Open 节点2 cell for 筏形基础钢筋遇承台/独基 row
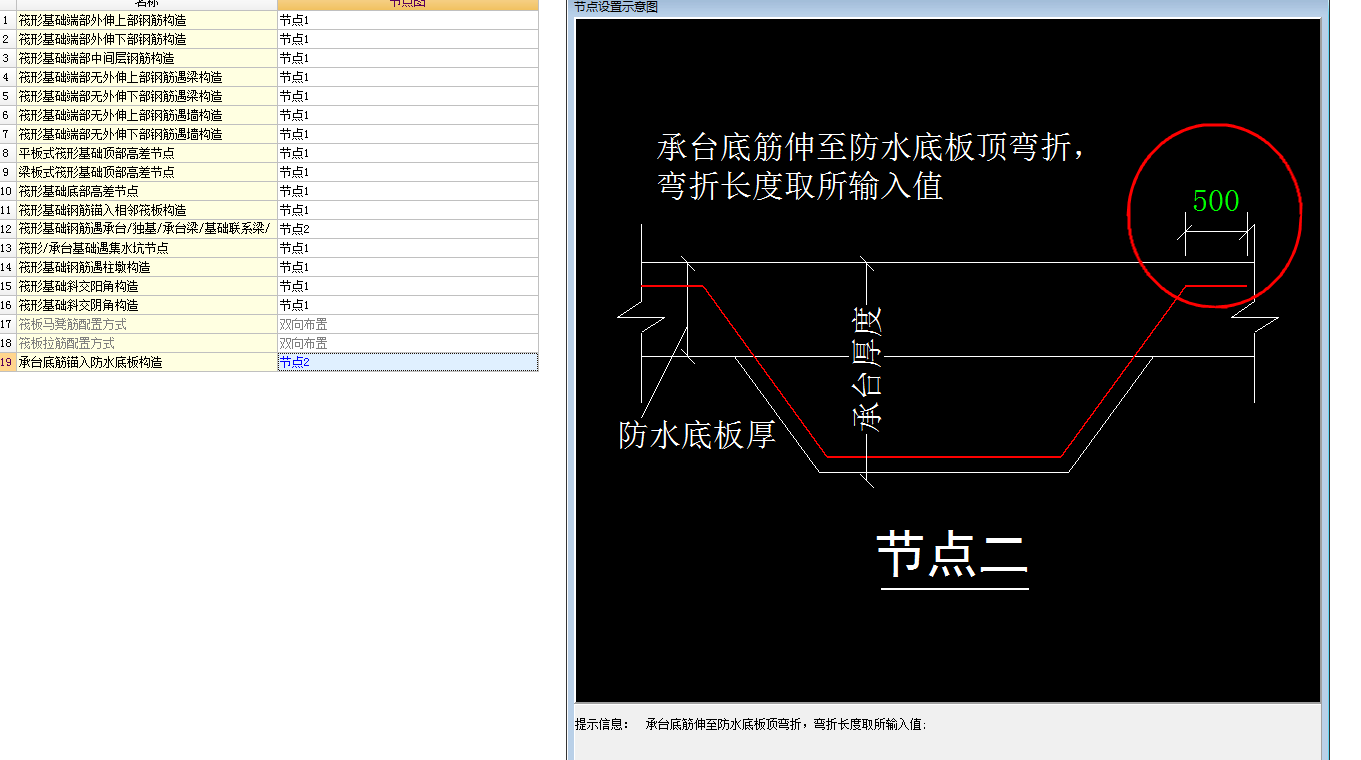 pyautogui.click(x=408, y=229)
